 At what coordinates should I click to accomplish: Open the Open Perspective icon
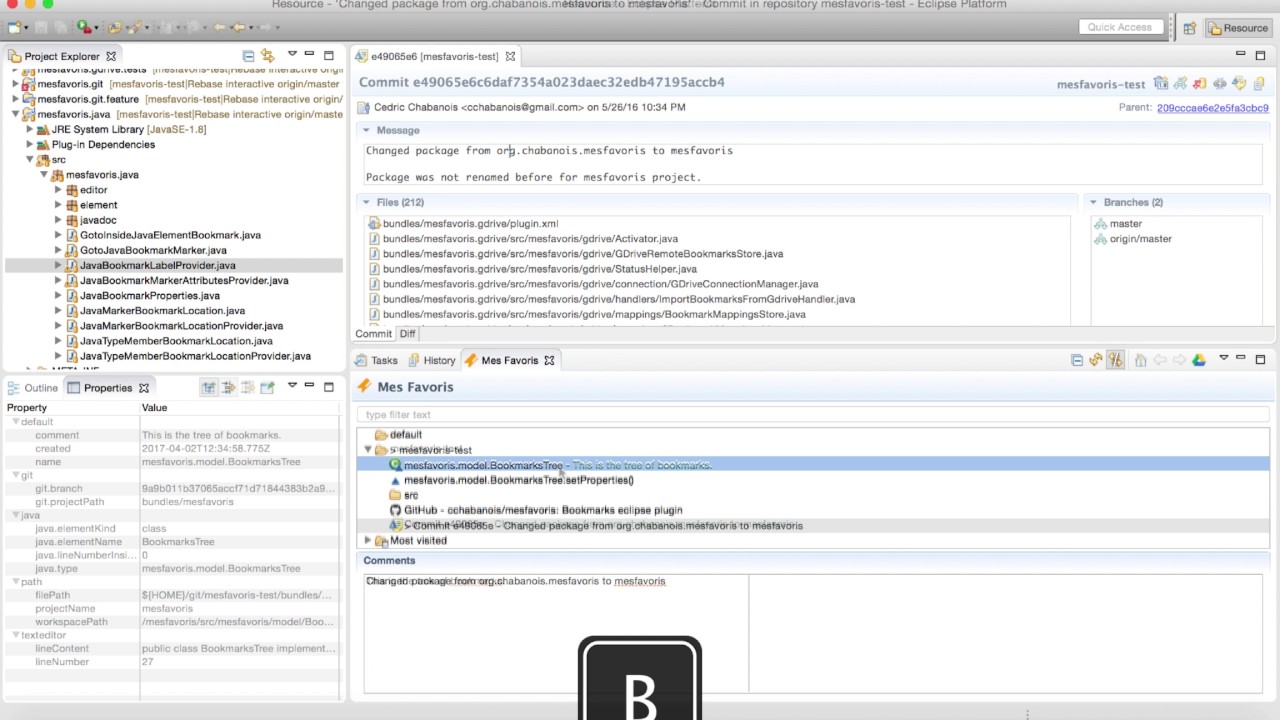[x=1189, y=28]
